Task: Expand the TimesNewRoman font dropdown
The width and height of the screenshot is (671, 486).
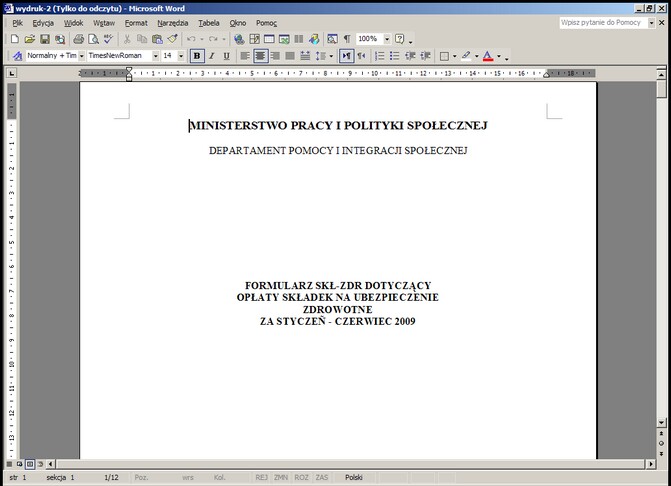Action: (x=154, y=56)
